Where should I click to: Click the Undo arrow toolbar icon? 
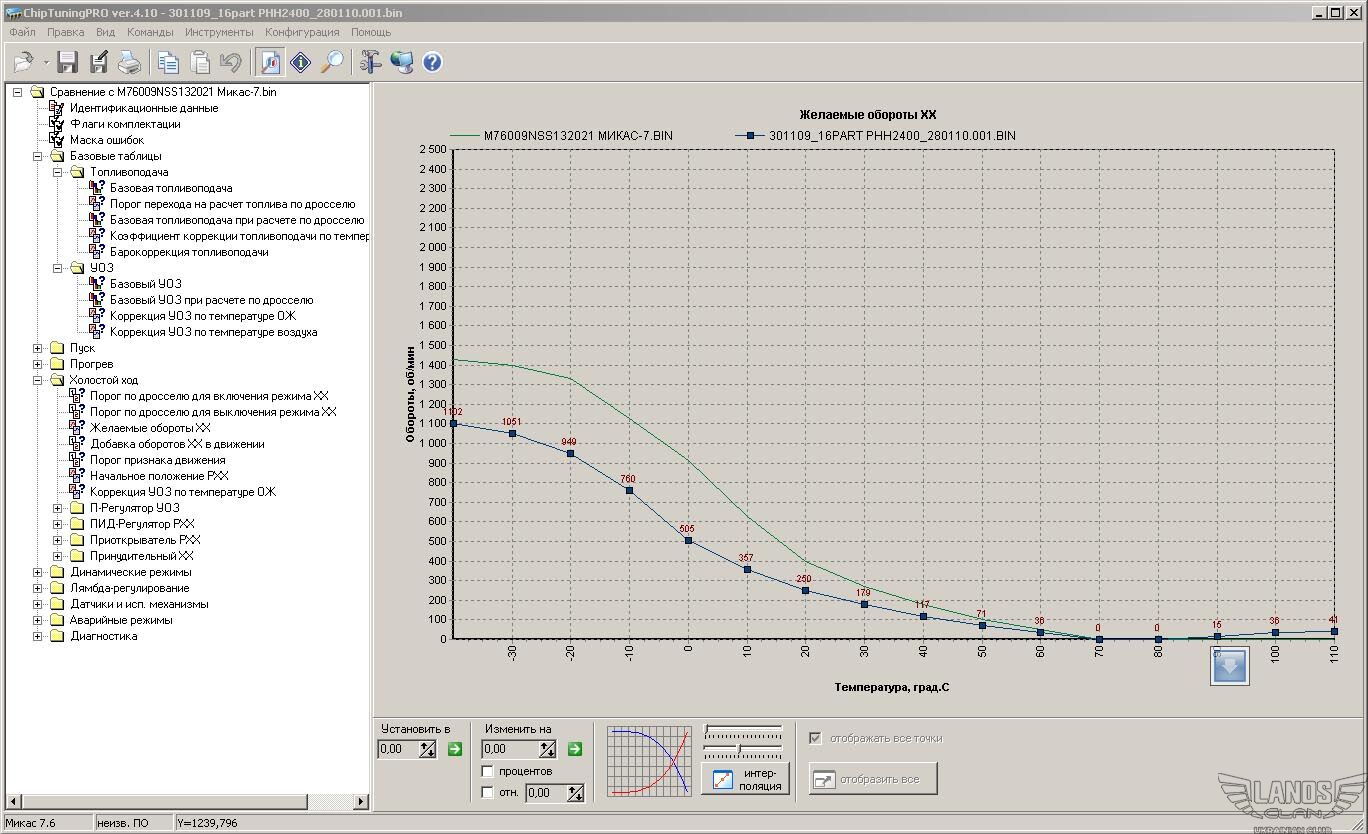[231, 62]
